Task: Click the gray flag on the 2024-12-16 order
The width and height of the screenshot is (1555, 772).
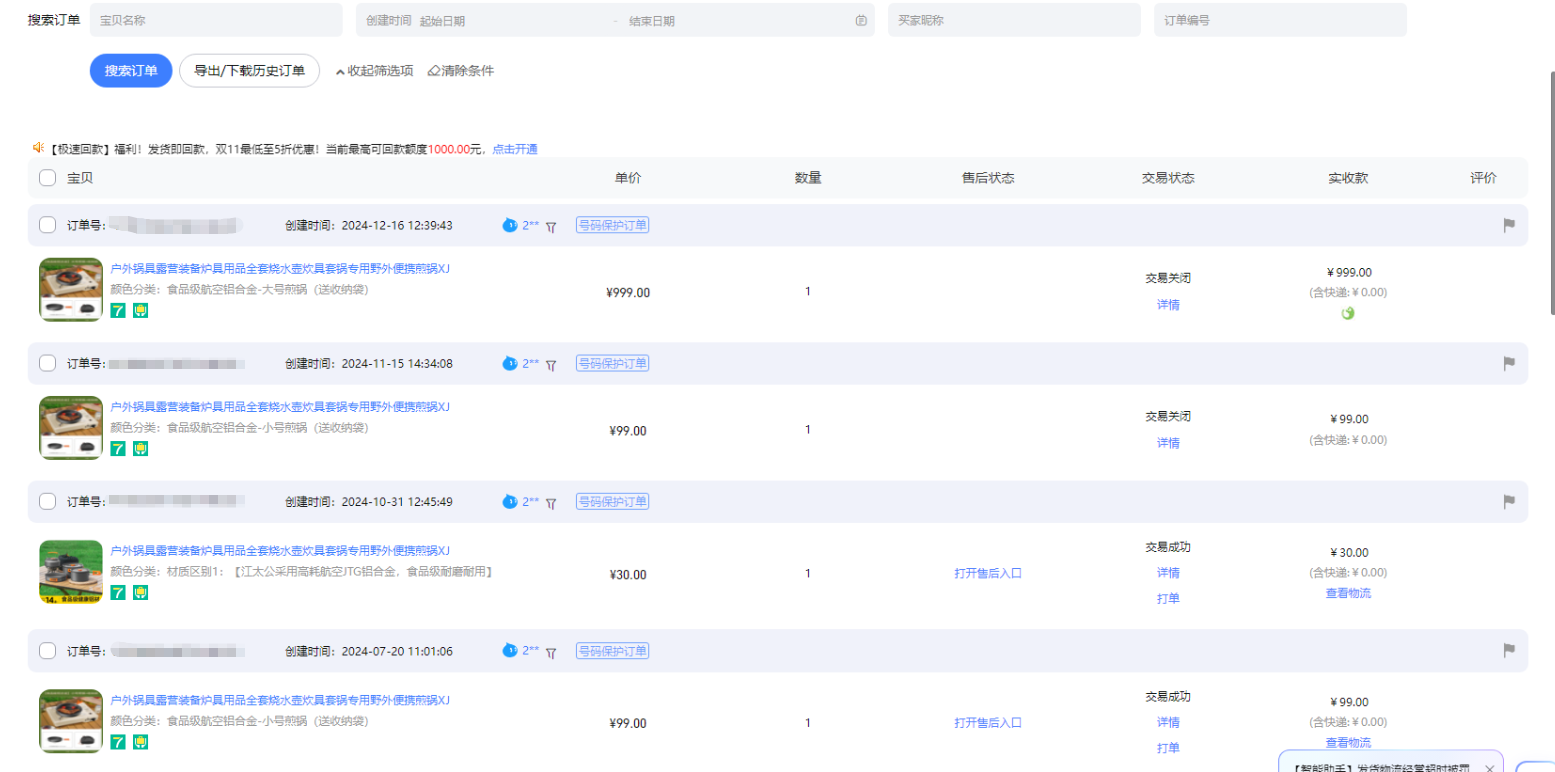Action: (1509, 226)
